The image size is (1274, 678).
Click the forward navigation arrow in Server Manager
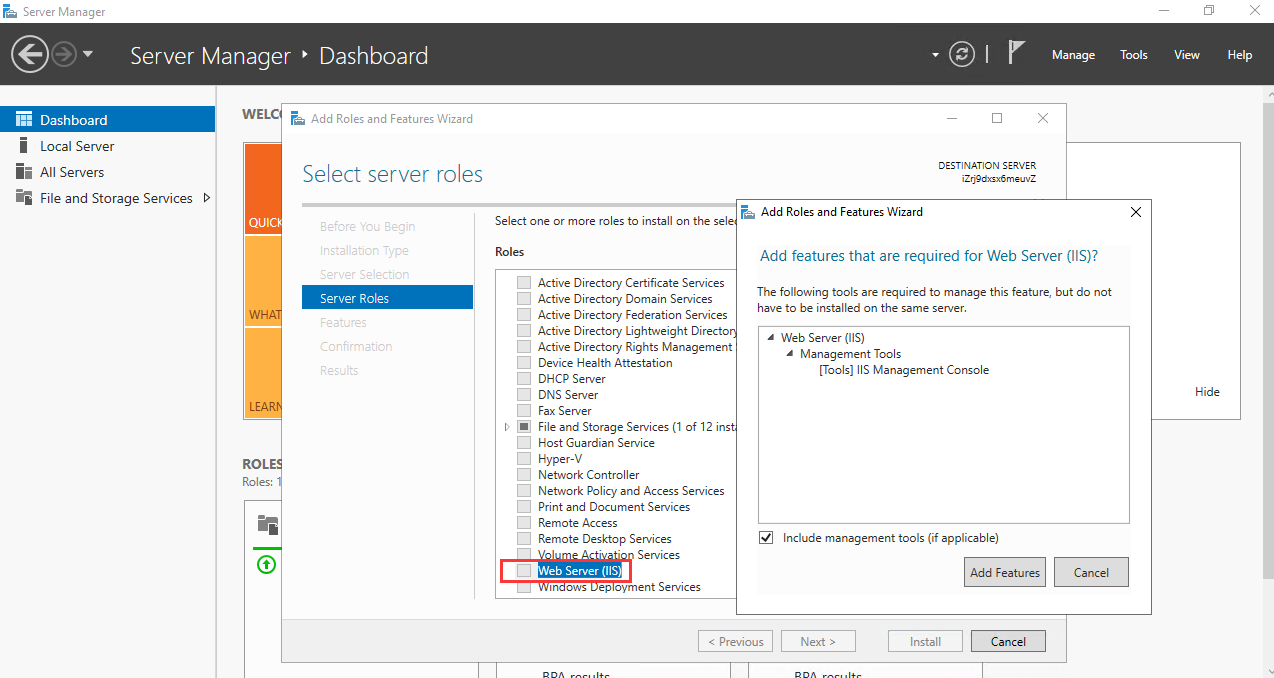click(x=63, y=54)
